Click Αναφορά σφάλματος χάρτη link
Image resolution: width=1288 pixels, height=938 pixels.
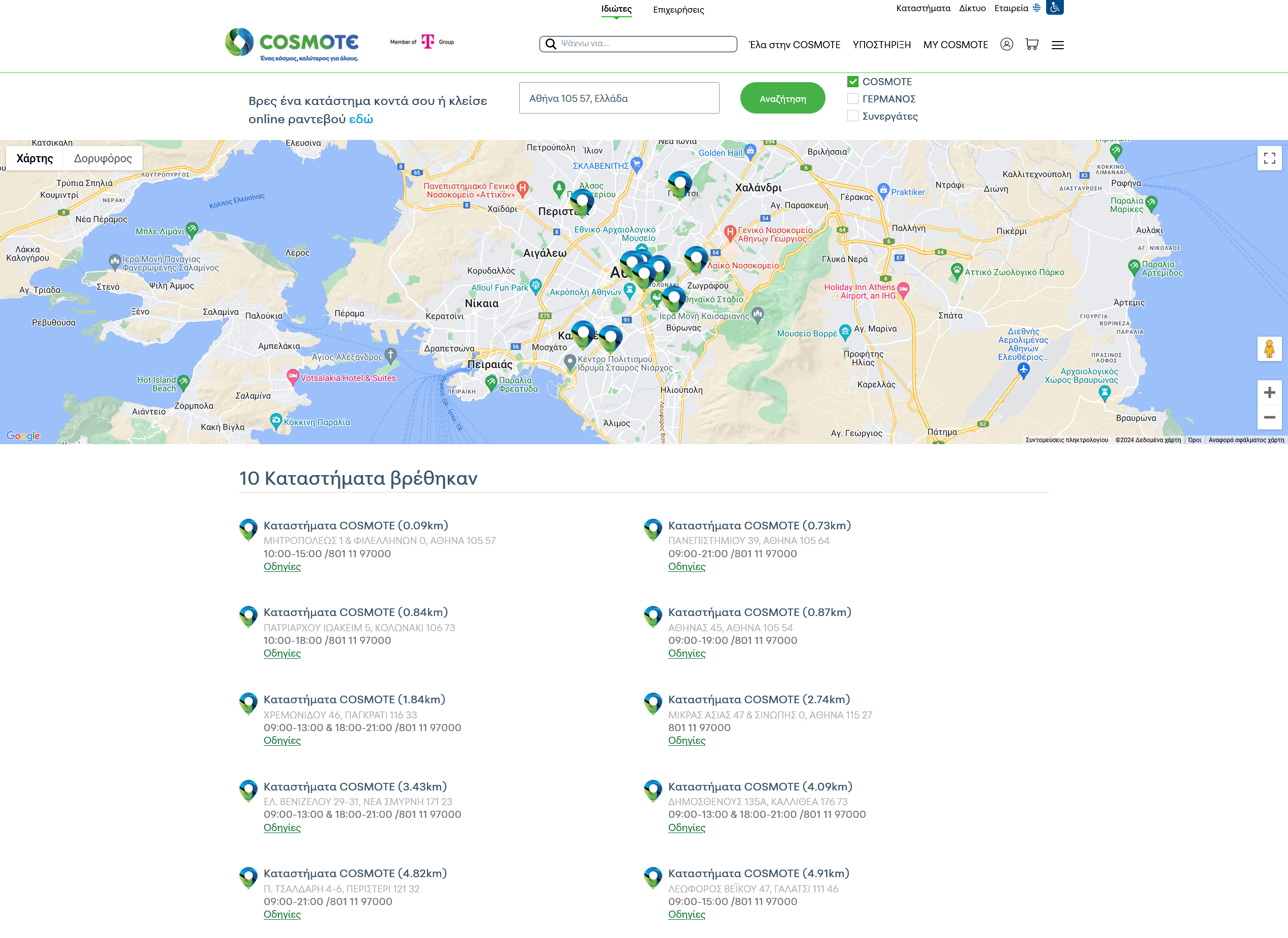click(1246, 440)
